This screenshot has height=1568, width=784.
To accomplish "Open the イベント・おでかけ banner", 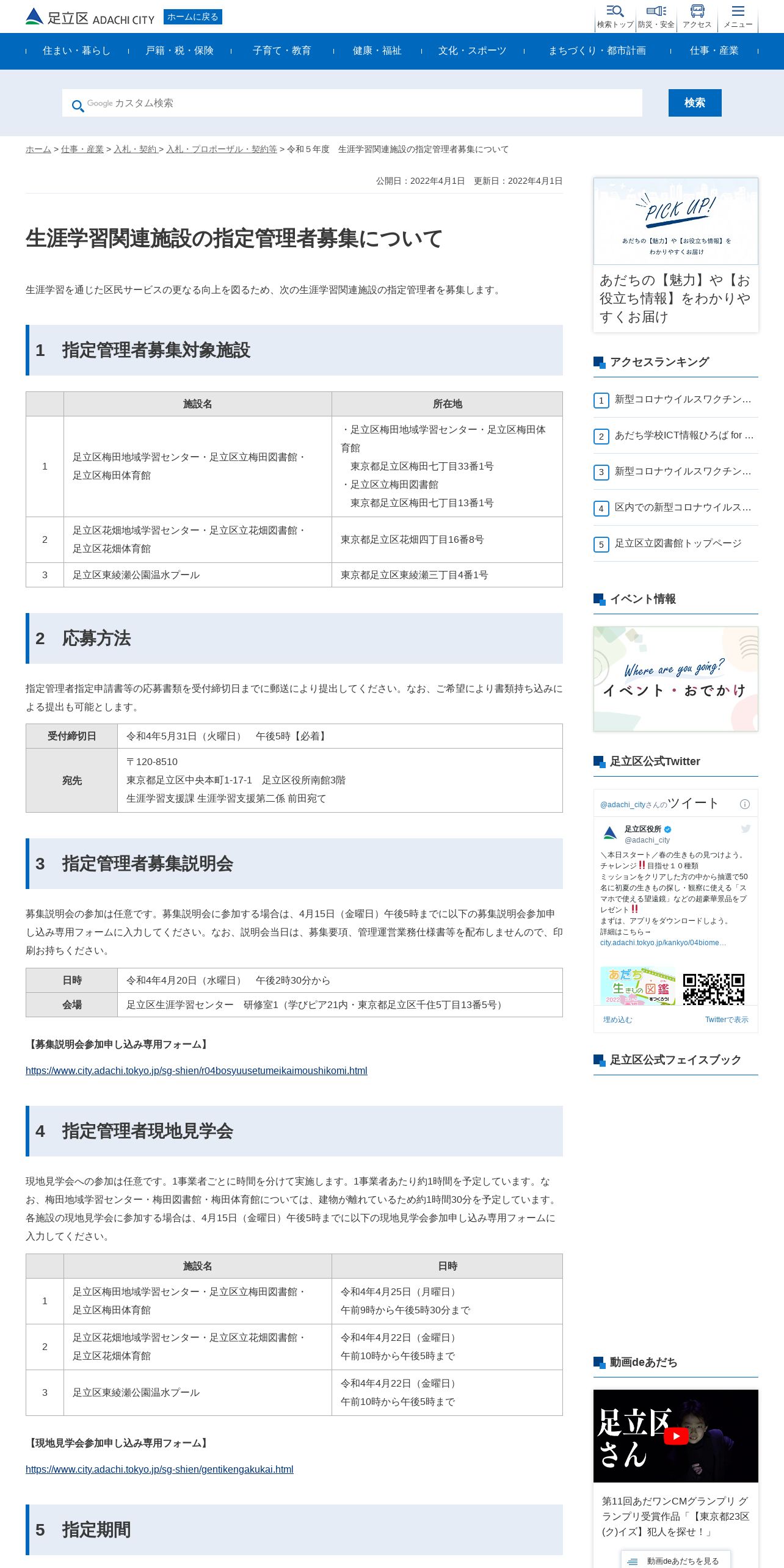I will coord(676,679).
